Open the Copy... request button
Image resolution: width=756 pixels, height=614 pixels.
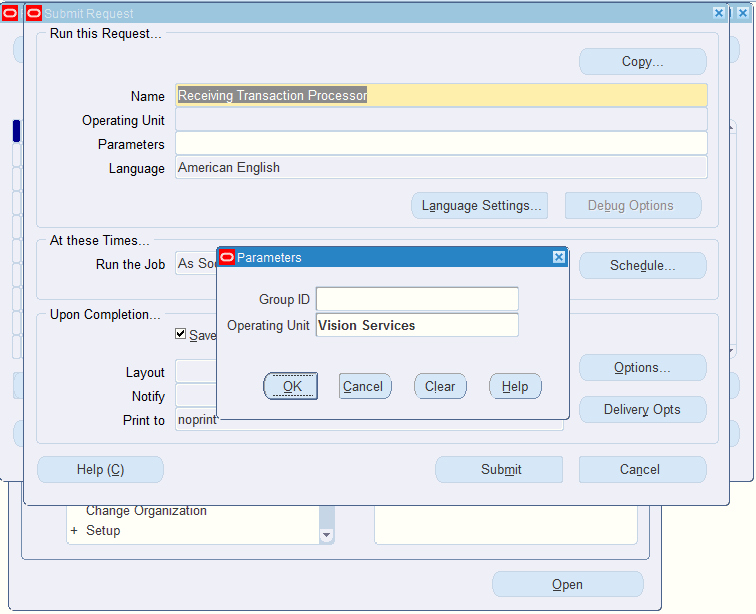pyautogui.click(x=643, y=61)
